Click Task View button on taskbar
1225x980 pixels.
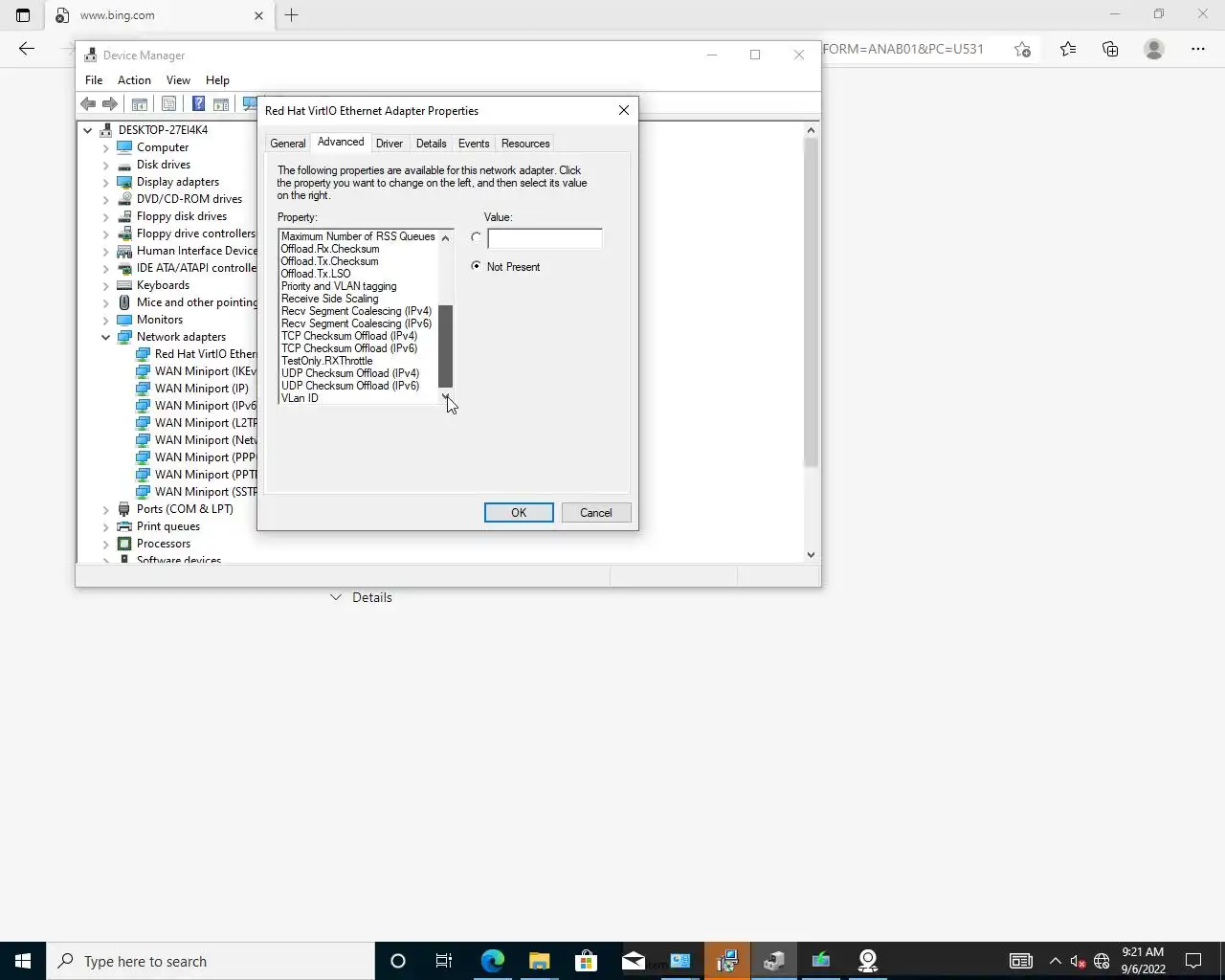pyautogui.click(x=444, y=961)
